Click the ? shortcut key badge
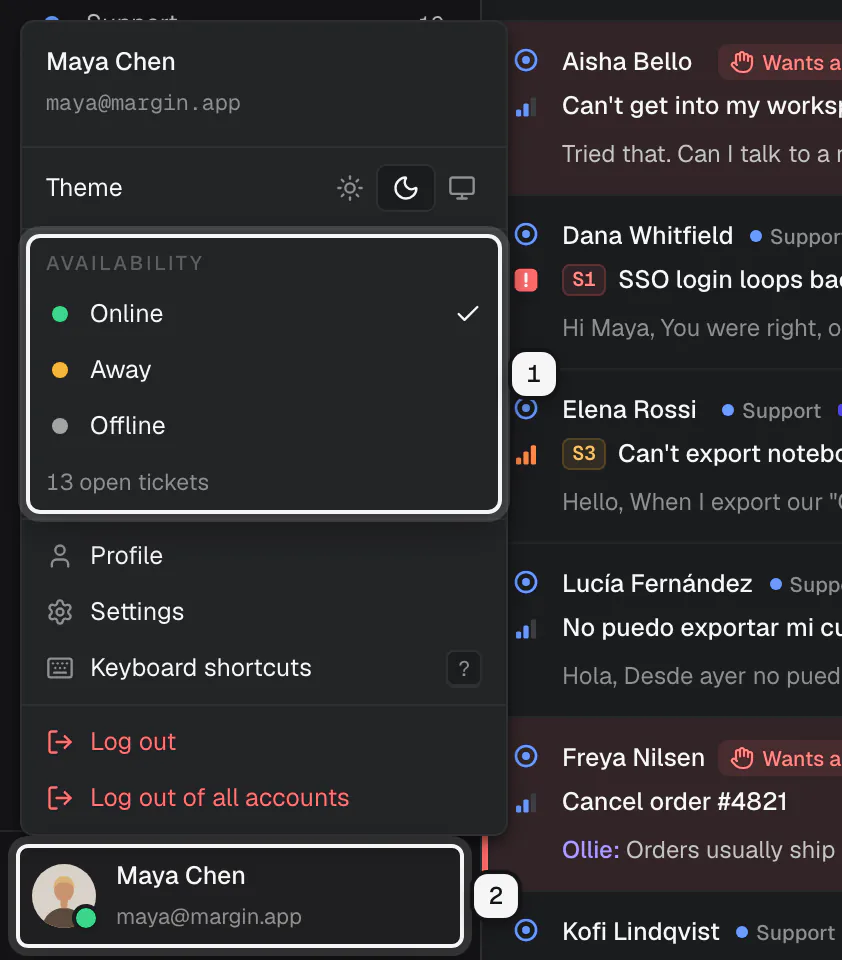This screenshot has width=842, height=960. coord(464,668)
